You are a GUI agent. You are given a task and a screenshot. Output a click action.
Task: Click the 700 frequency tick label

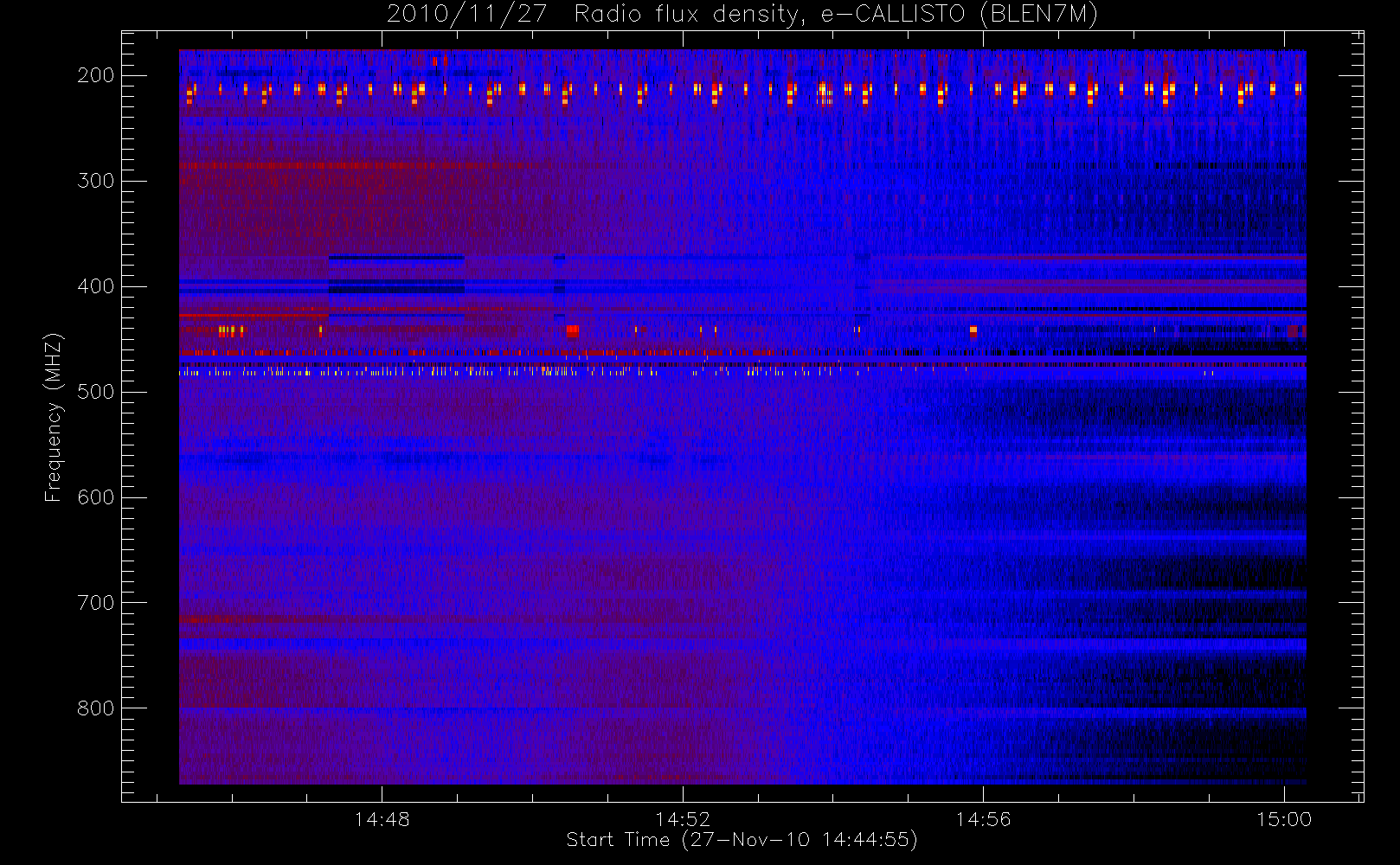pyautogui.click(x=95, y=603)
